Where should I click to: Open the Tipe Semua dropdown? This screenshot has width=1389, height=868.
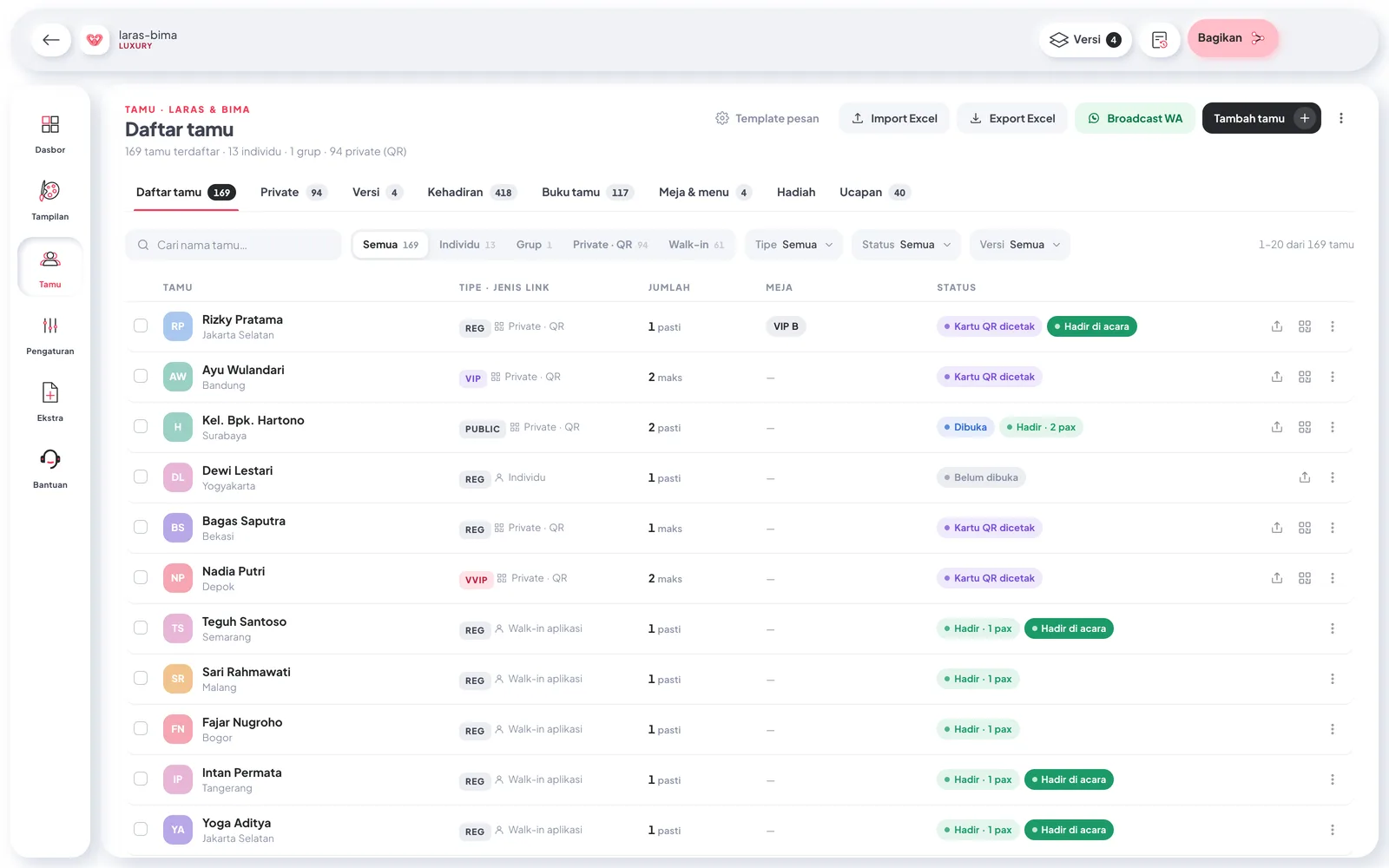[794, 245]
